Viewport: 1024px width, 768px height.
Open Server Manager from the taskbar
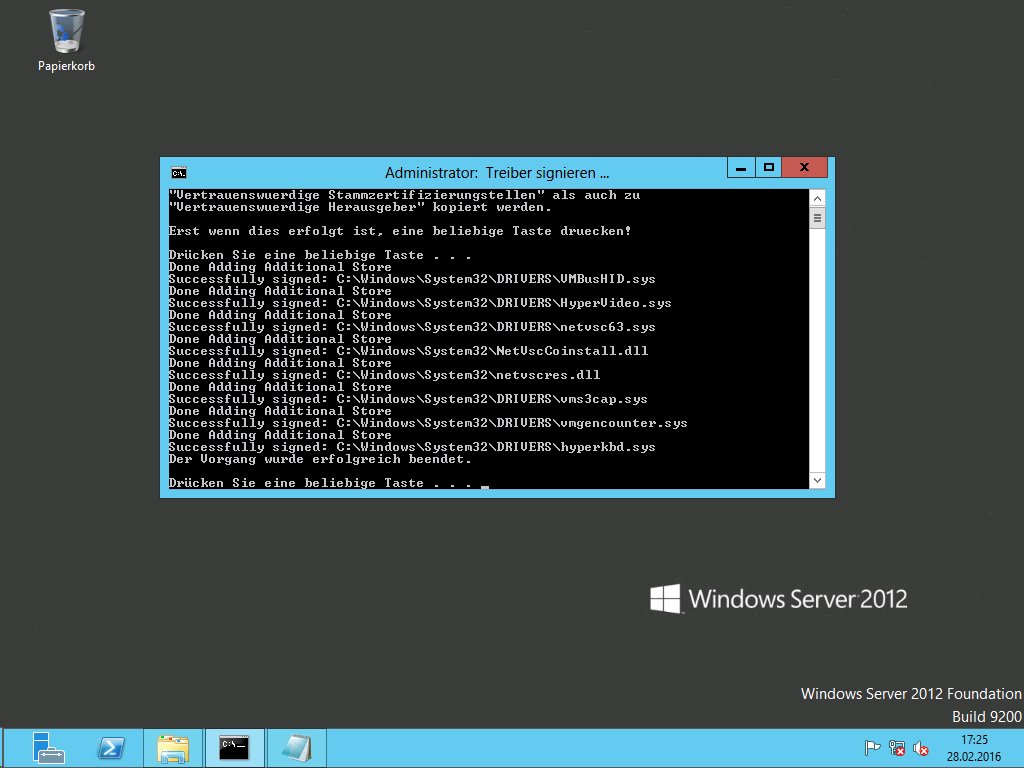pos(47,748)
